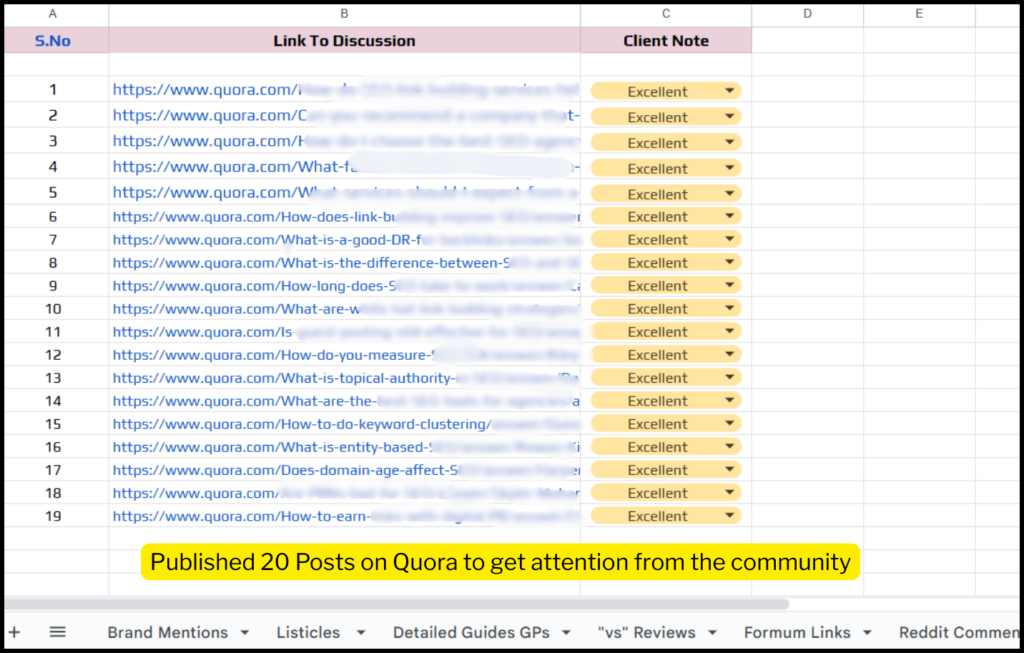Open the Quora link in row 1
This screenshot has height=653, width=1024.
(x=346, y=89)
